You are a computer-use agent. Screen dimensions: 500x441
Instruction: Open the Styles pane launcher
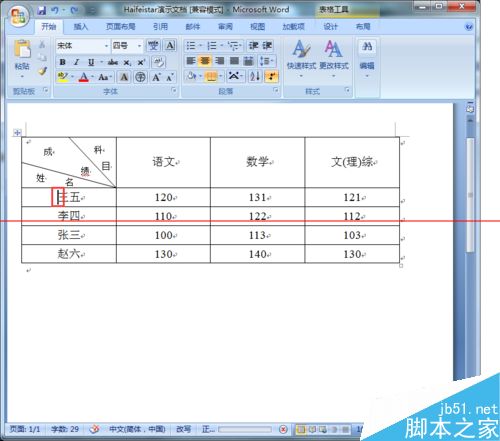click(x=347, y=90)
